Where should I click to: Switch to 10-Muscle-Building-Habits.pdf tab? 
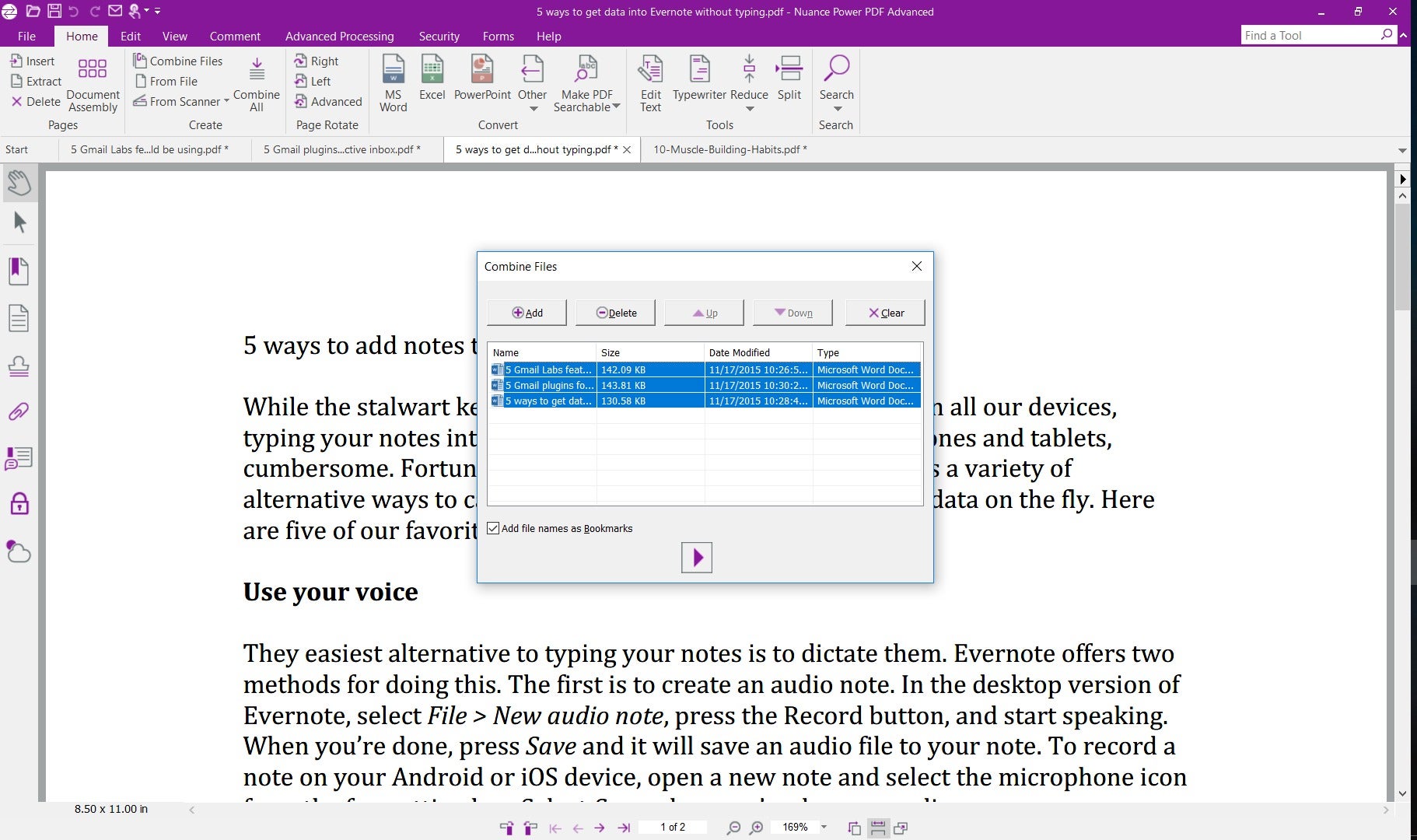[729, 149]
